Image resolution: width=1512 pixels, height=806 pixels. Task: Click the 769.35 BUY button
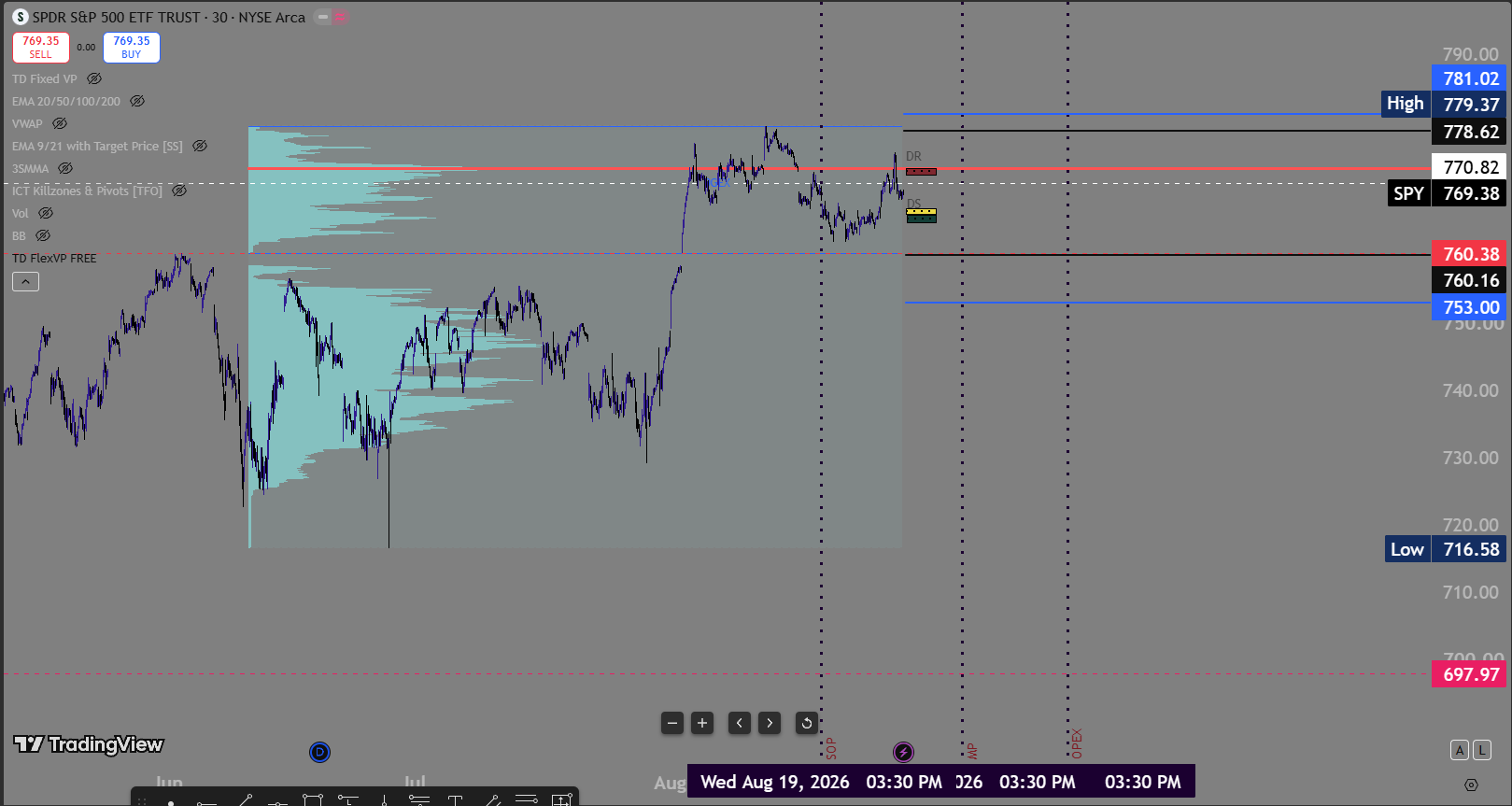132,48
